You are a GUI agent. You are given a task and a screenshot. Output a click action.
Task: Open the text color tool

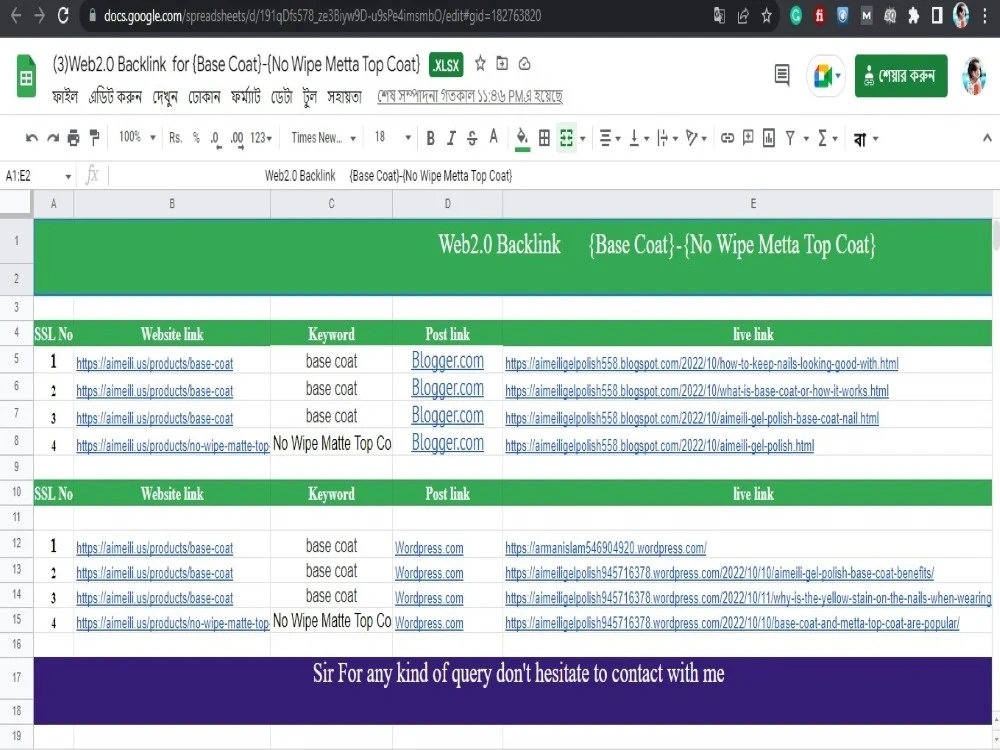pos(493,137)
